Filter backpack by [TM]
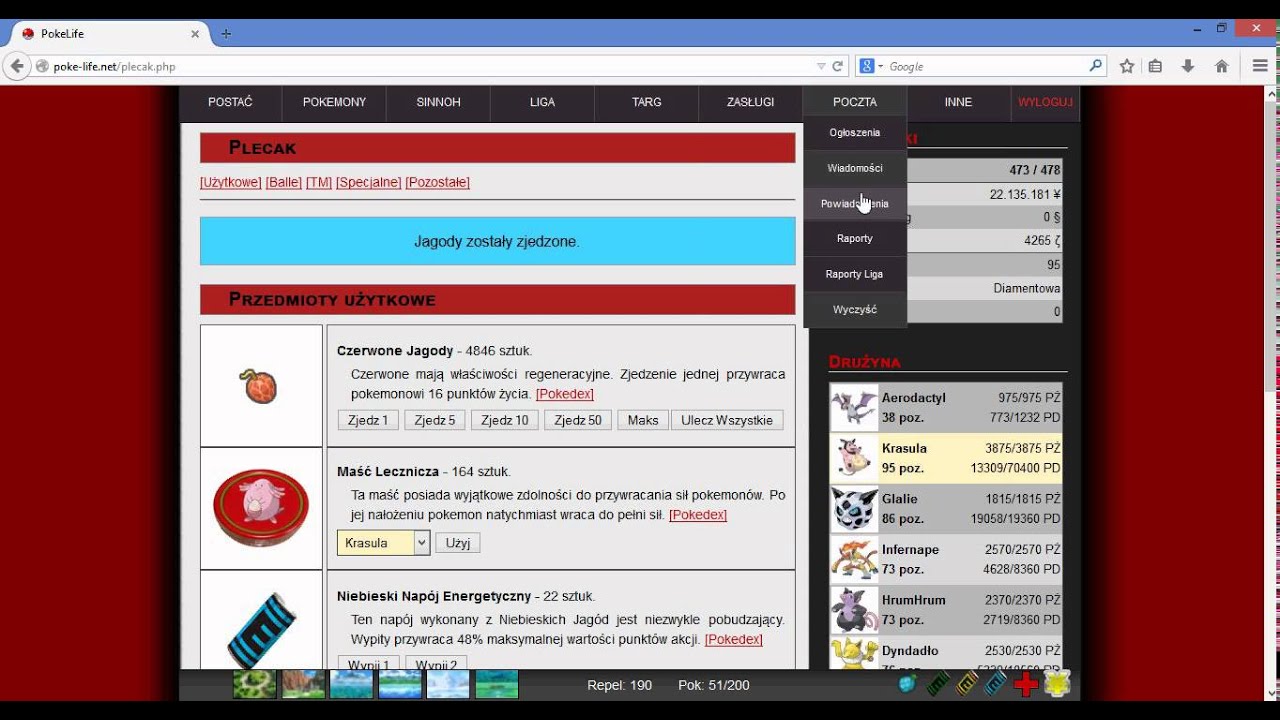The width and height of the screenshot is (1280, 720). point(319,182)
